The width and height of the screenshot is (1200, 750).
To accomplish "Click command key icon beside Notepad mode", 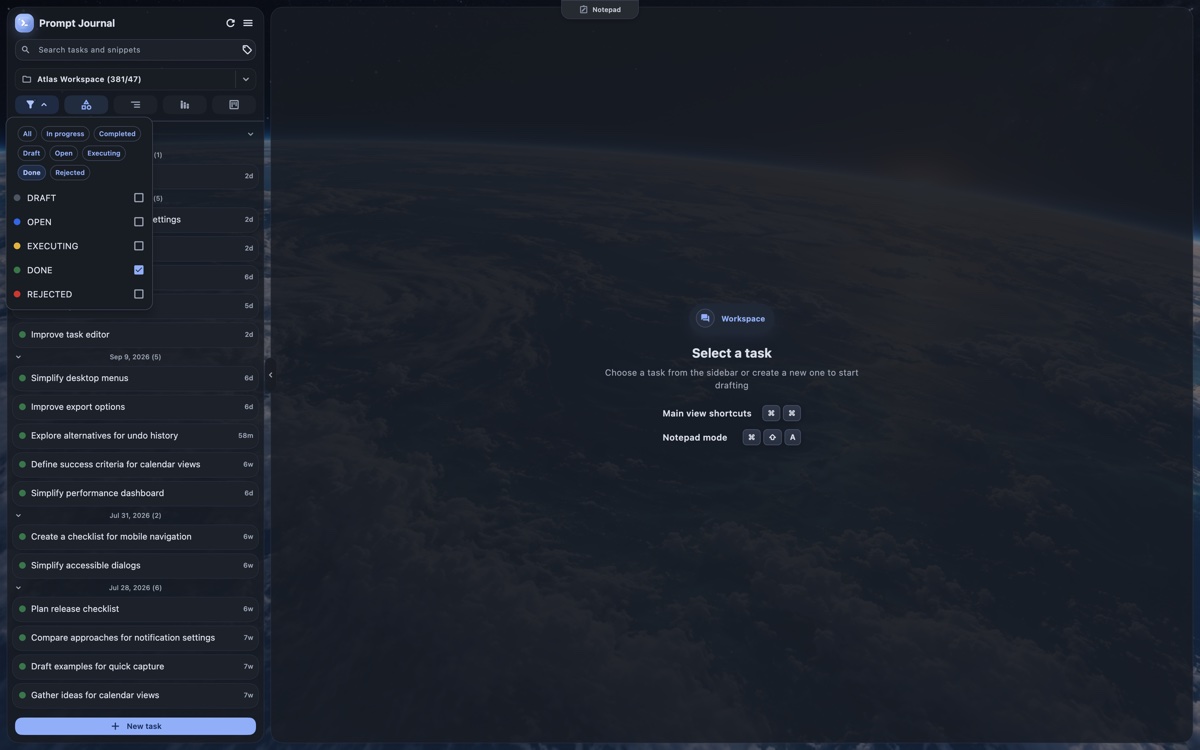I will click(x=751, y=437).
